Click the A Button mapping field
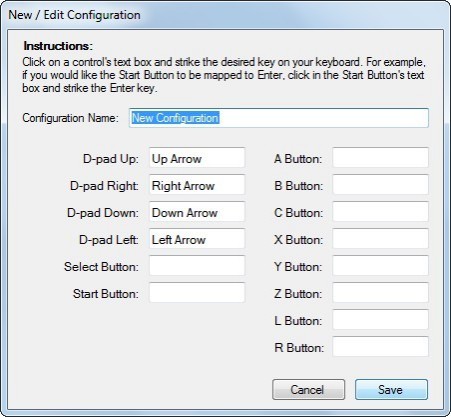The width and height of the screenshot is (451, 417). point(380,158)
